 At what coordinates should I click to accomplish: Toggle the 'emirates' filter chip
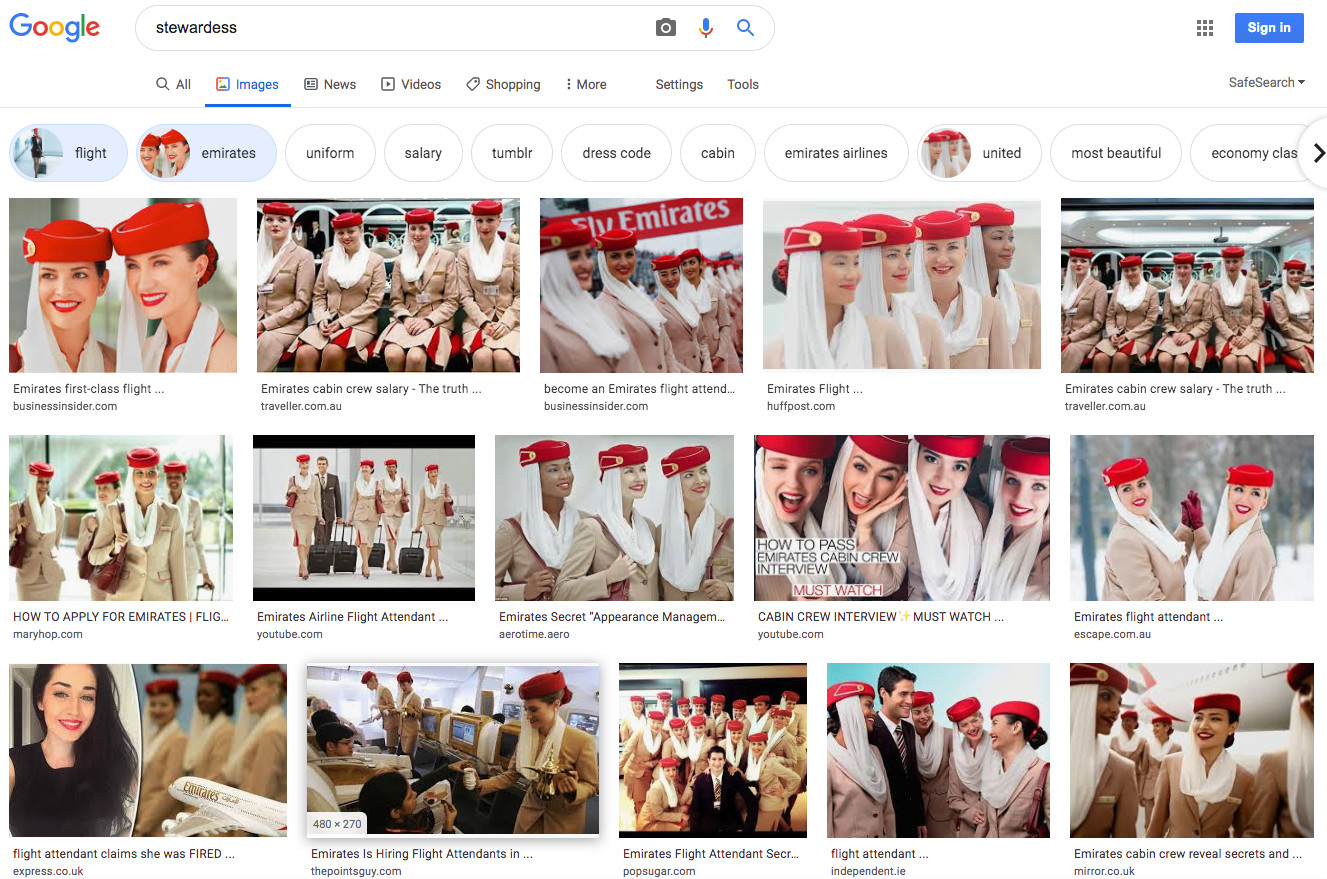[x=206, y=153]
